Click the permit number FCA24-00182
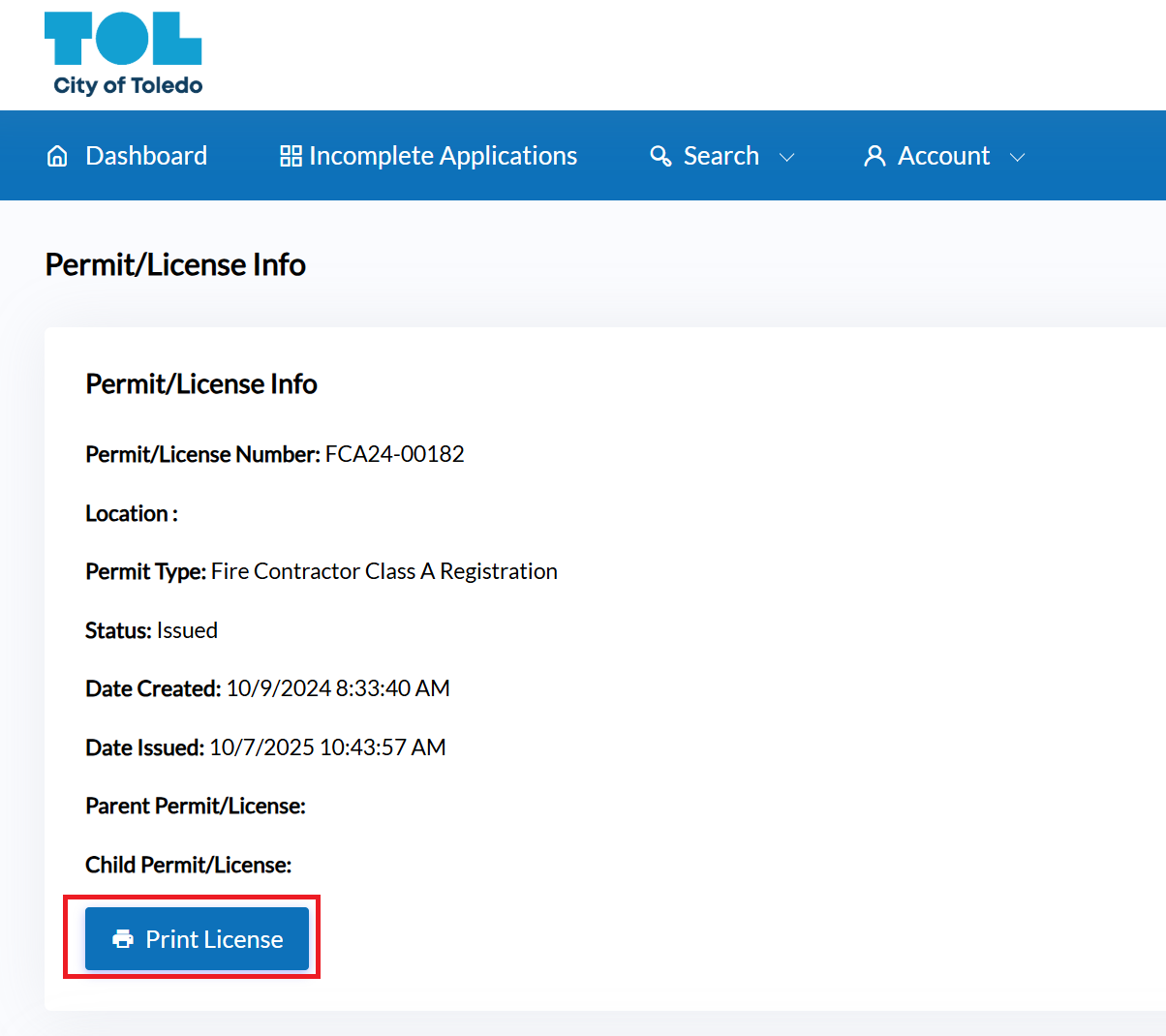1166x1036 pixels. click(x=394, y=454)
